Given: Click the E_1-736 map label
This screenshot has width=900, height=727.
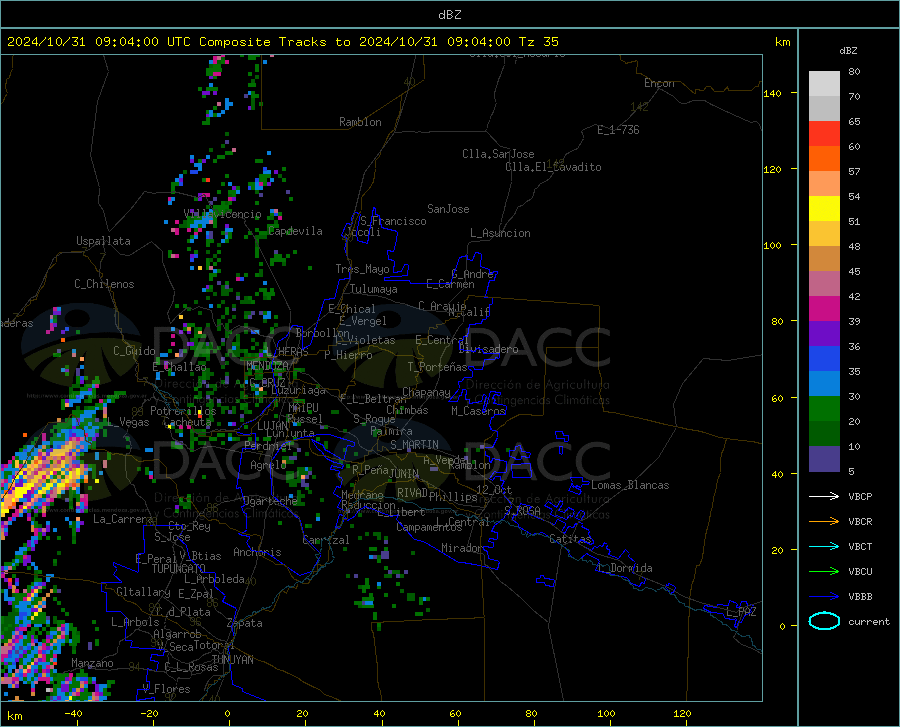Looking at the screenshot, I should point(618,130).
